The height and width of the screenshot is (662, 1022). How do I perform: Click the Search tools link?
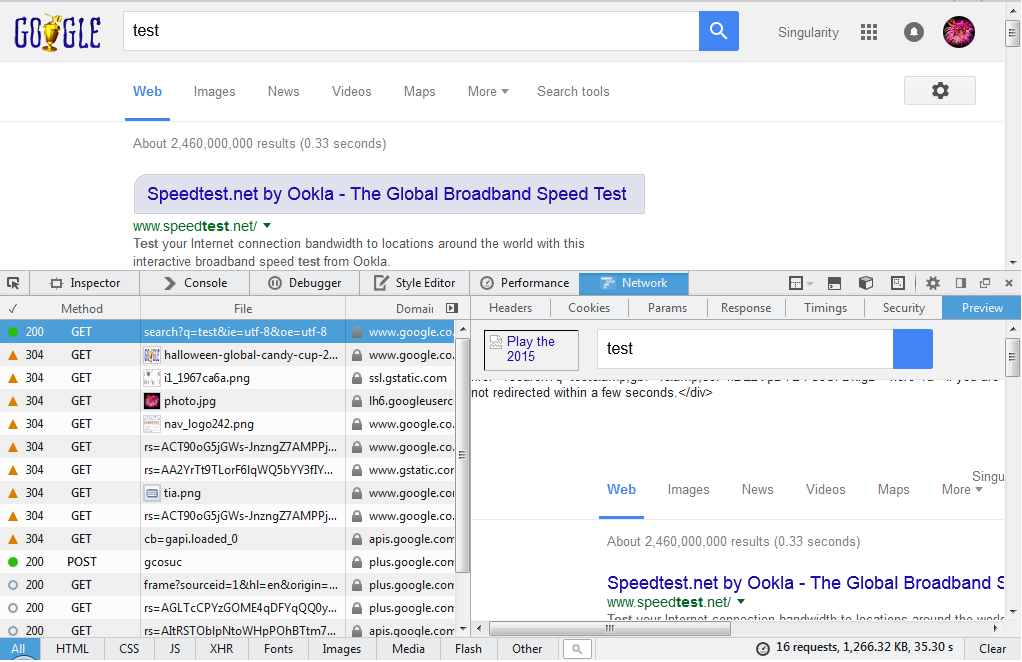click(573, 91)
